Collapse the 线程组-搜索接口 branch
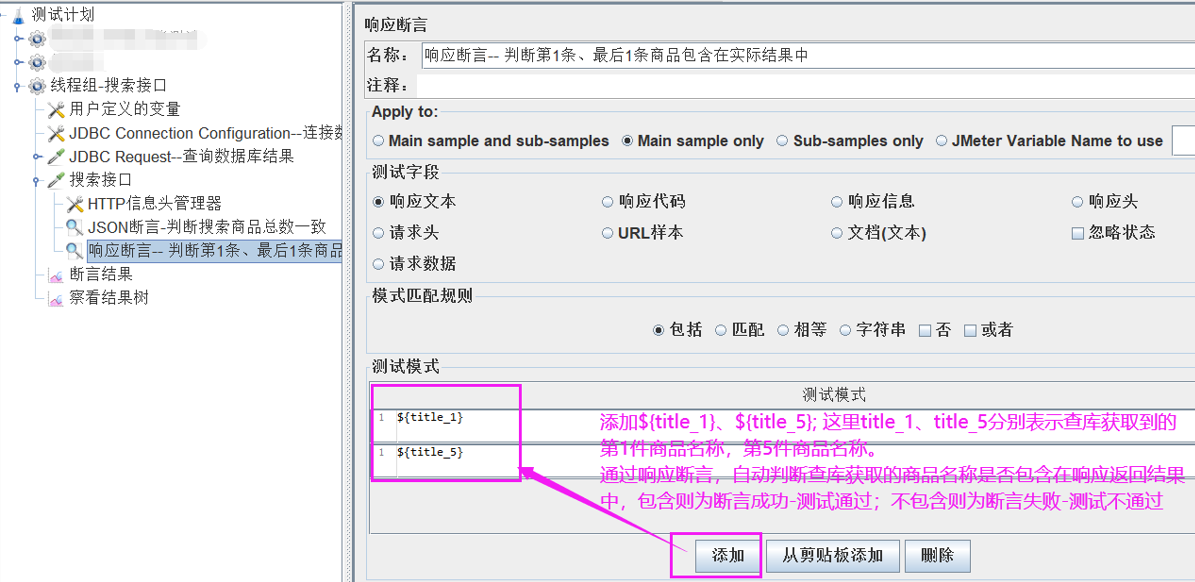Viewport: 1195px width, 582px height. tap(17, 86)
